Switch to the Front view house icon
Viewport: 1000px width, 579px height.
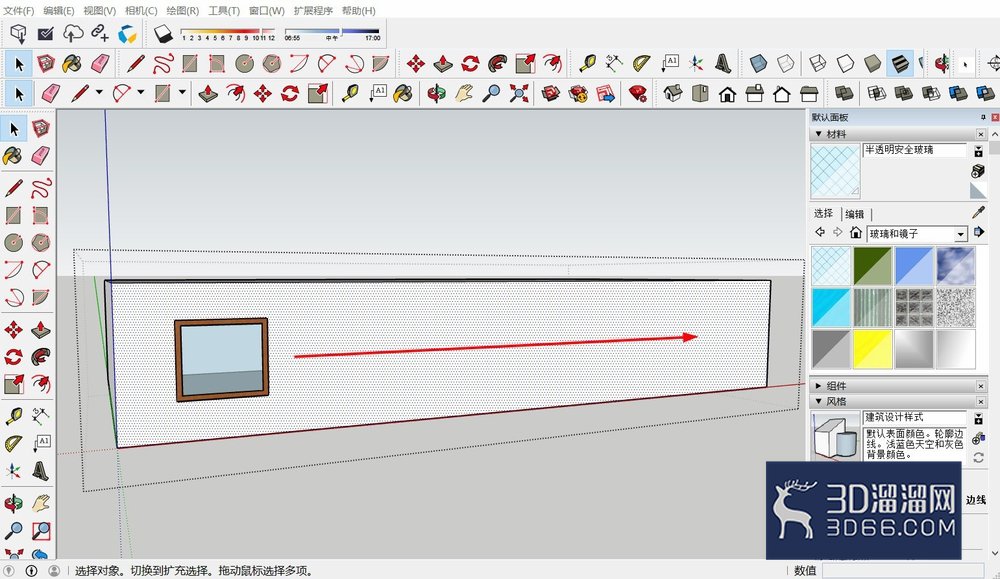tap(727, 94)
